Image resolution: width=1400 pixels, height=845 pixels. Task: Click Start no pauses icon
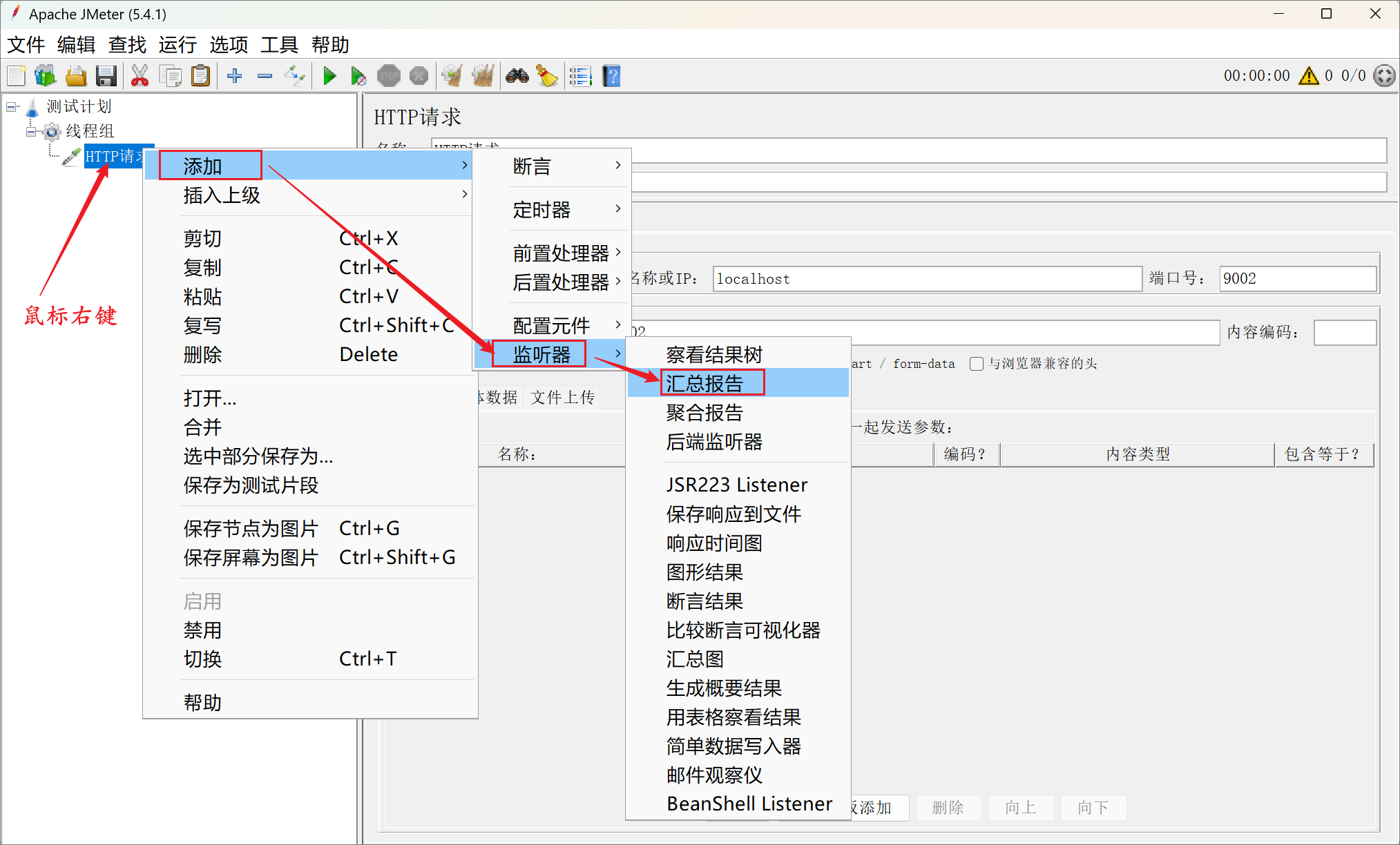pos(358,76)
